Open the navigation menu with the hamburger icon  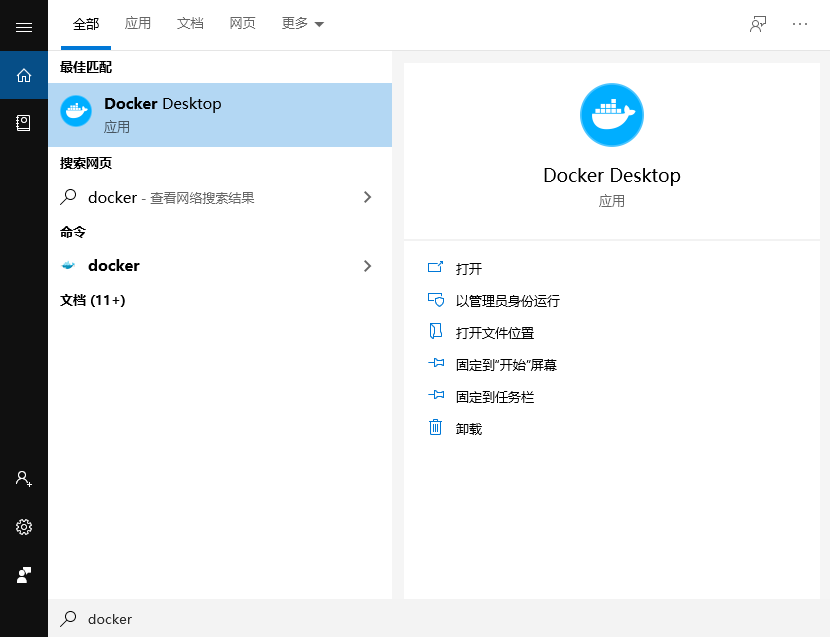click(x=24, y=26)
